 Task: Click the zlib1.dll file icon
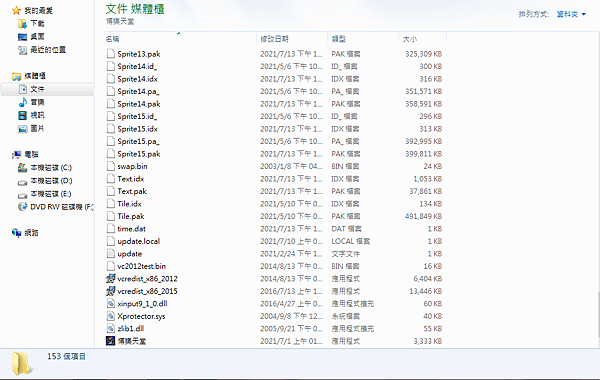tap(111, 328)
